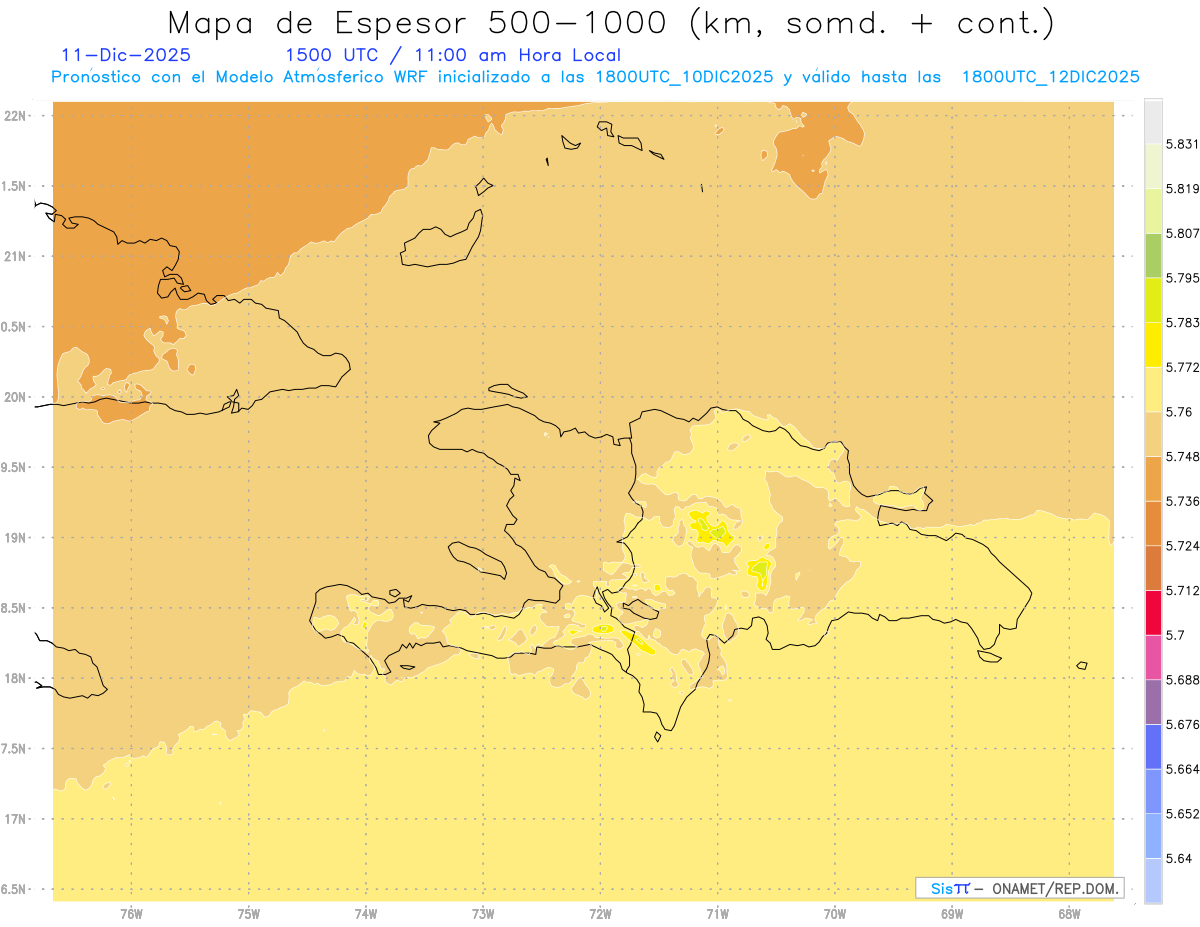Click the '18N' latitude label
Viewport: 1200px width, 927px height.
(x=16, y=678)
